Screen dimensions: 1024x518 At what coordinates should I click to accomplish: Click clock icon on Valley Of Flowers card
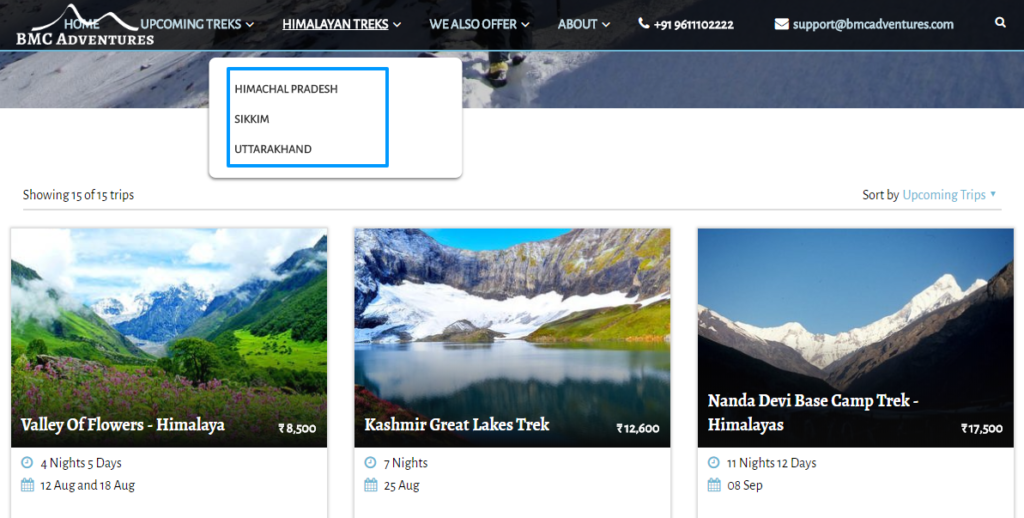27,463
